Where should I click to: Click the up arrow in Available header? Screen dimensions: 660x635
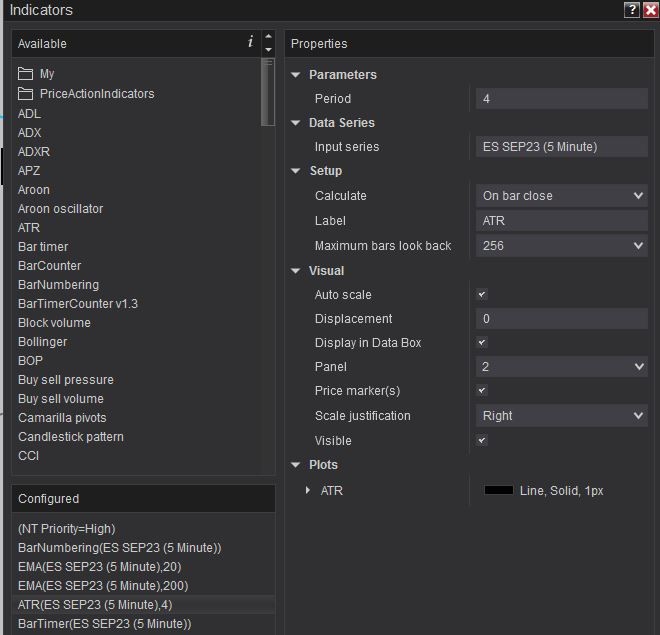268,36
